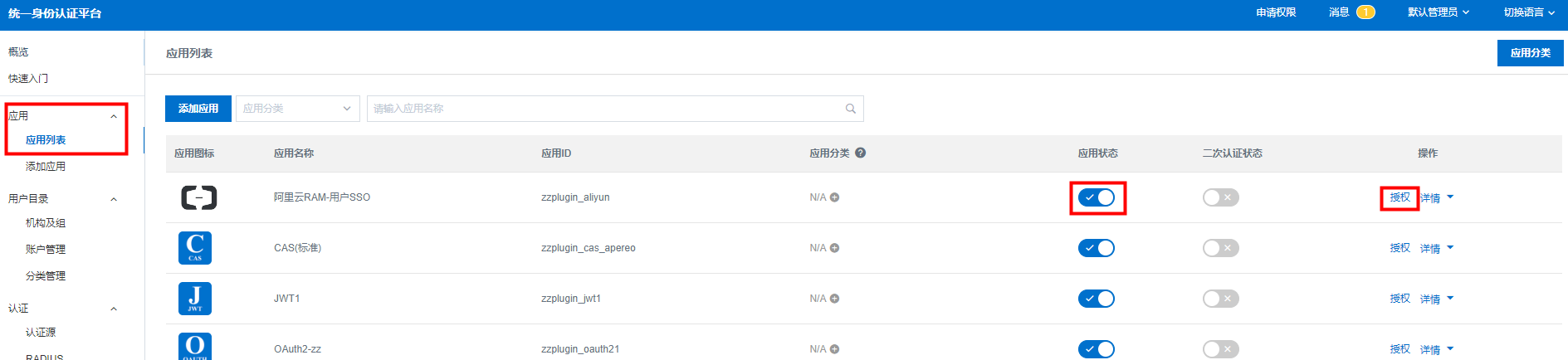The height and width of the screenshot is (360, 1568).
Task: Open the 默认管理员 account dropdown
Action: click(x=1438, y=12)
